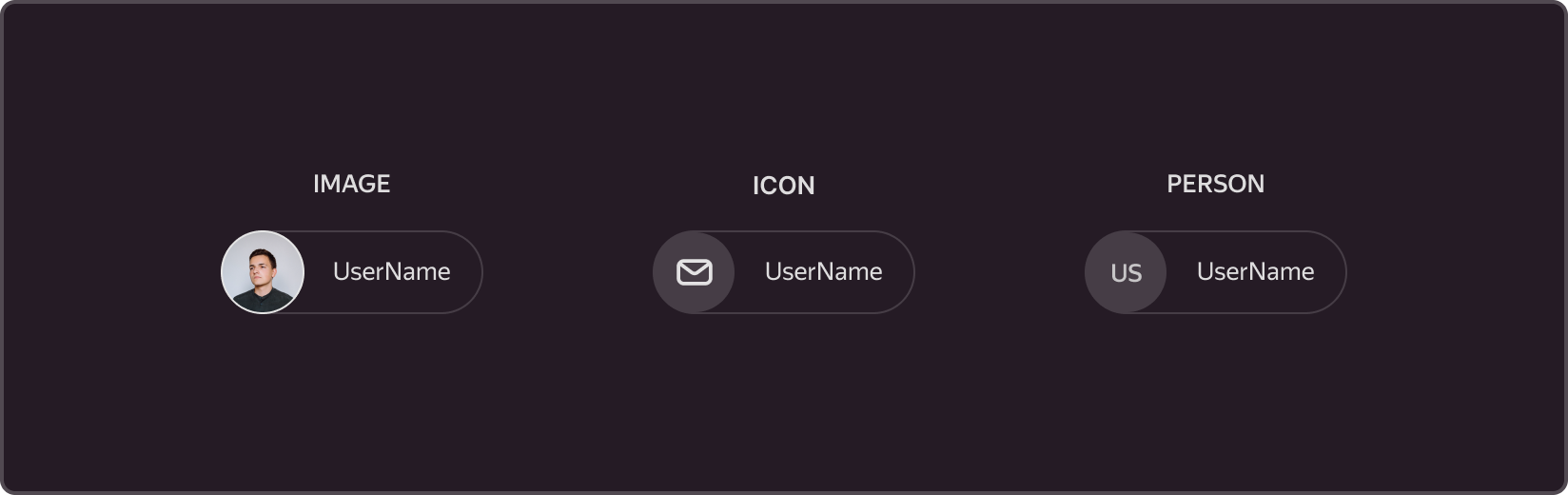This screenshot has width=1568, height=495.
Task: Click the ICON heading label
Action: 784,186
